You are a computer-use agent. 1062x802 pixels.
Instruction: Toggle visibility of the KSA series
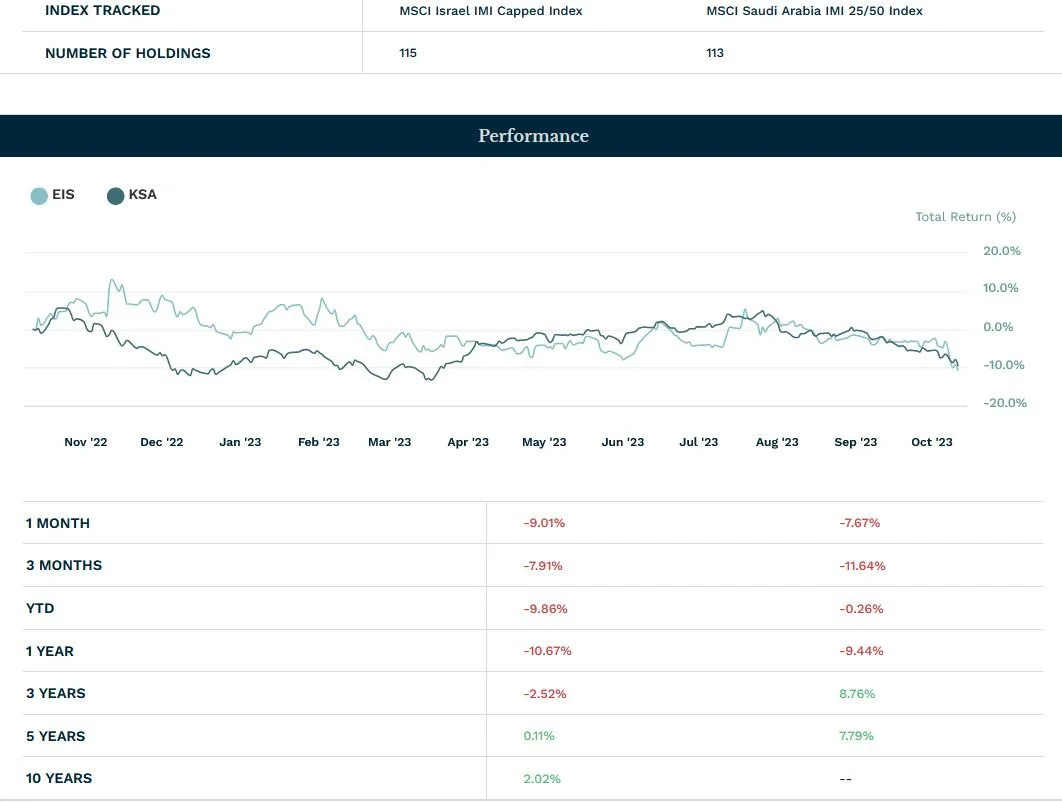tap(132, 195)
